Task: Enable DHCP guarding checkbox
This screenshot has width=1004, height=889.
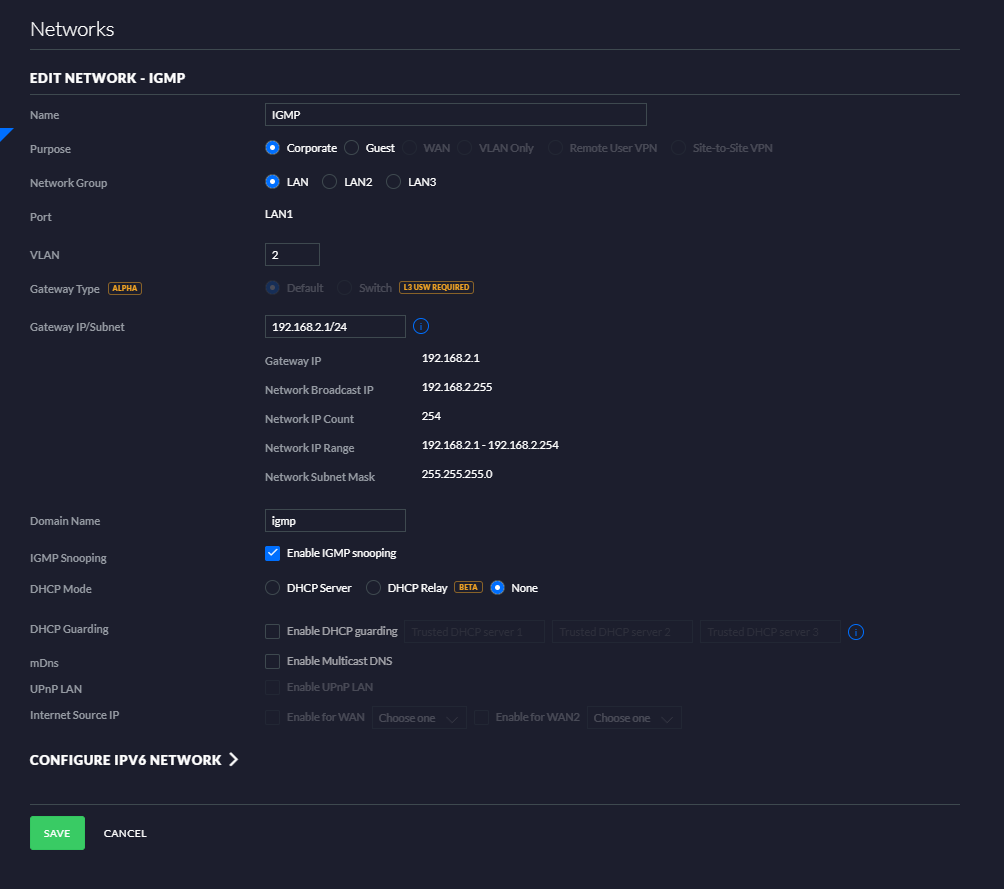Action: click(x=272, y=631)
